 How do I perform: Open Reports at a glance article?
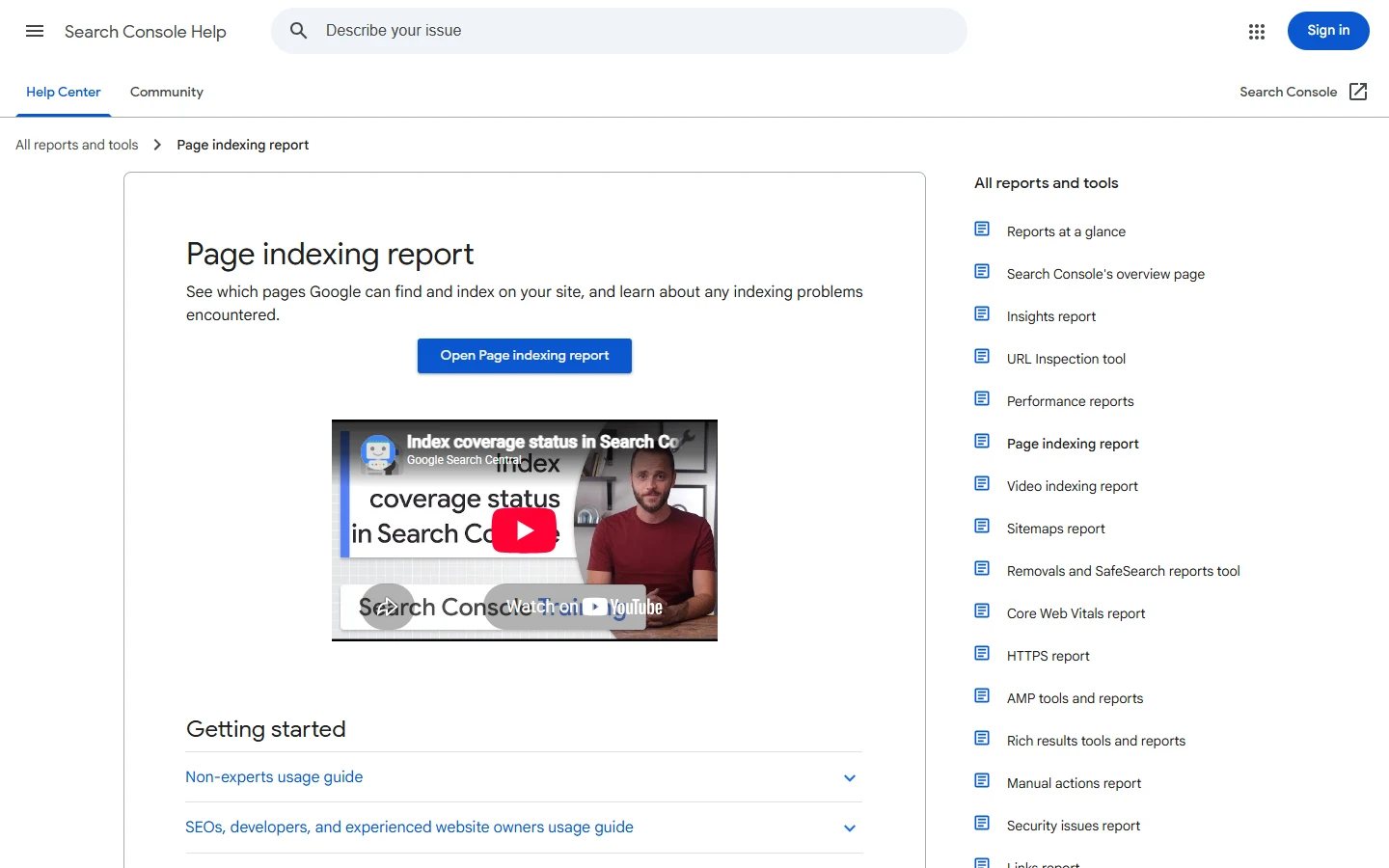(1066, 231)
